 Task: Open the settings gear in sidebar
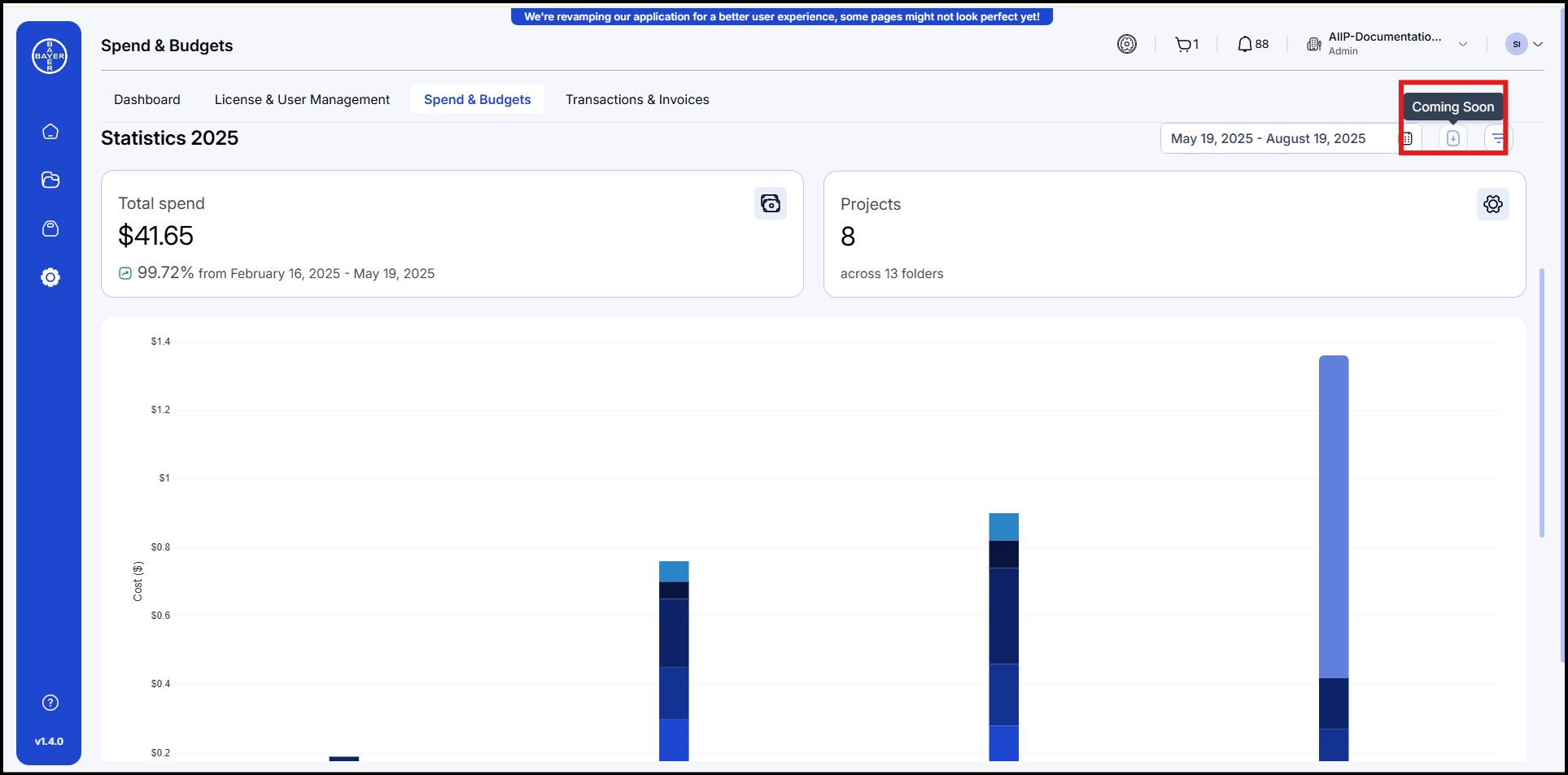coord(50,277)
